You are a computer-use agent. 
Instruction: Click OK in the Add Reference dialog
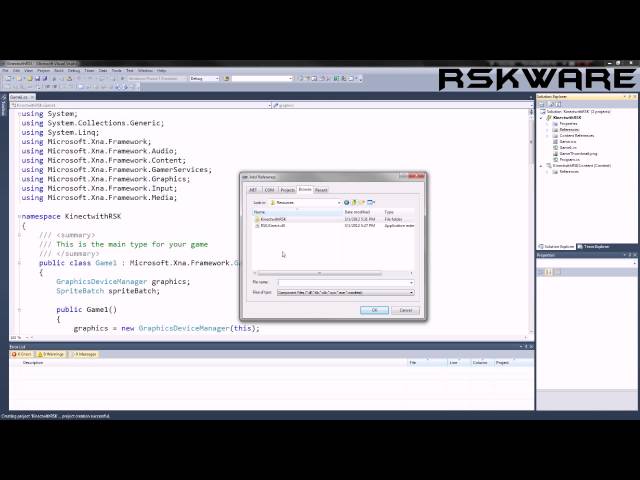374,310
